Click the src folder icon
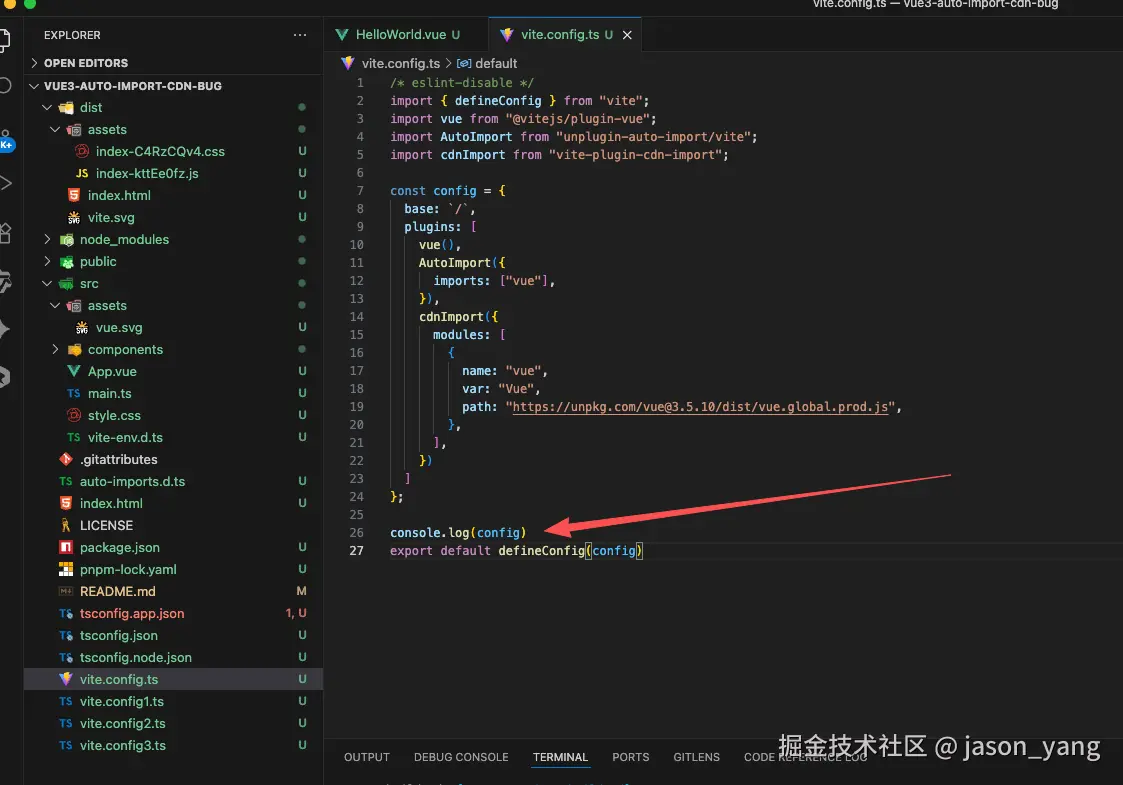Viewport: 1123px width, 785px height. pyautogui.click(x=67, y=284)
